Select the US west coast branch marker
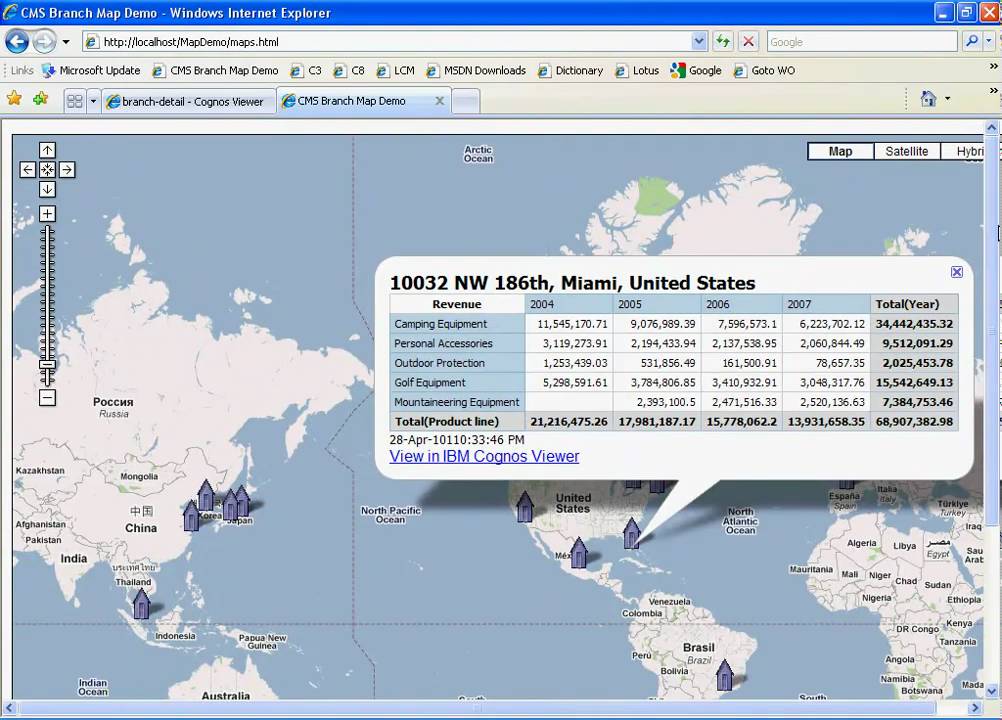This screenshot has width=1002, height=720. click(525, 507)
